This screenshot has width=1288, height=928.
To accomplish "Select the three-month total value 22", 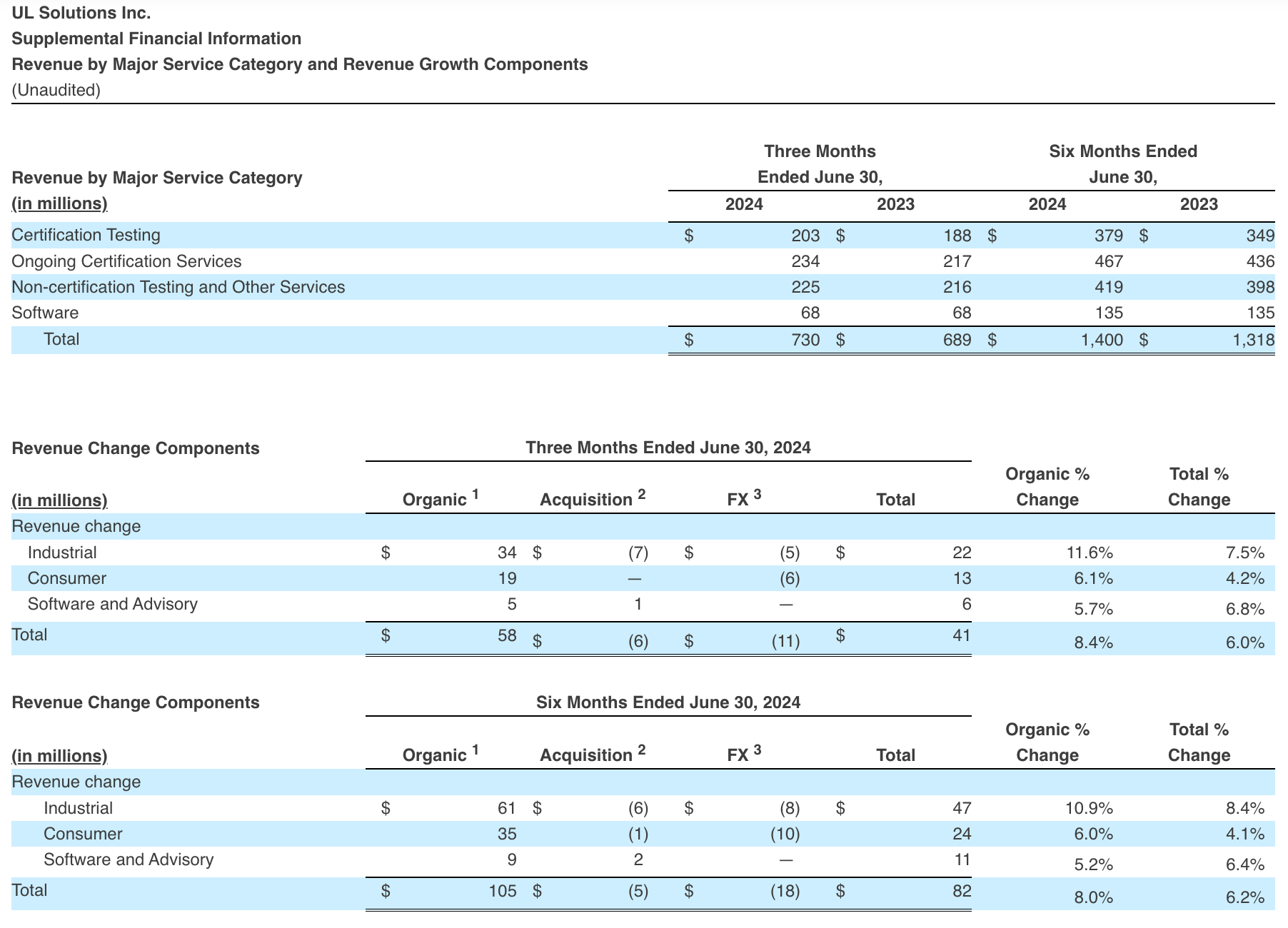I will tap(962, 553).
